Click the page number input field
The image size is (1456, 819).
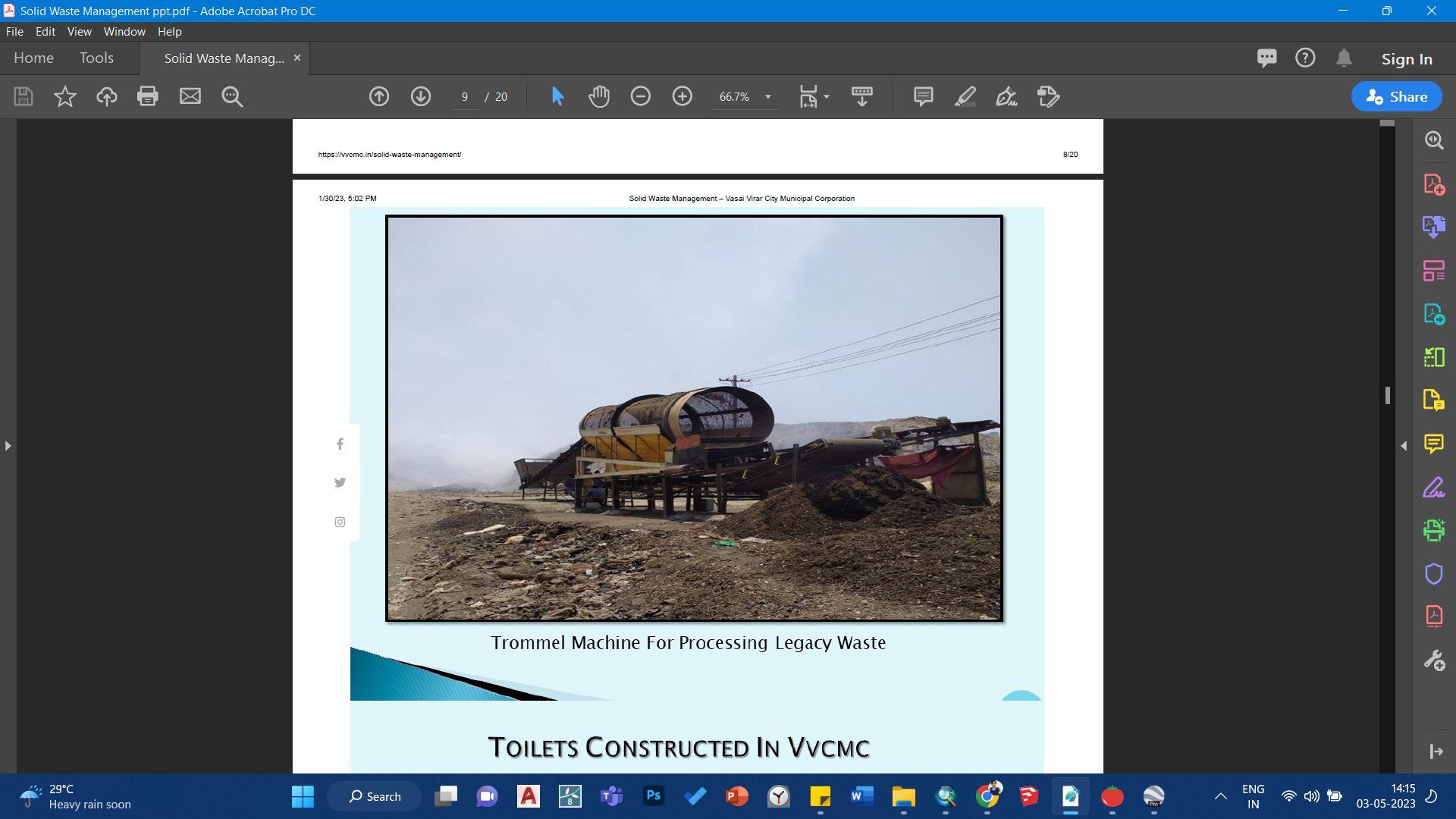tap(464, 96)
